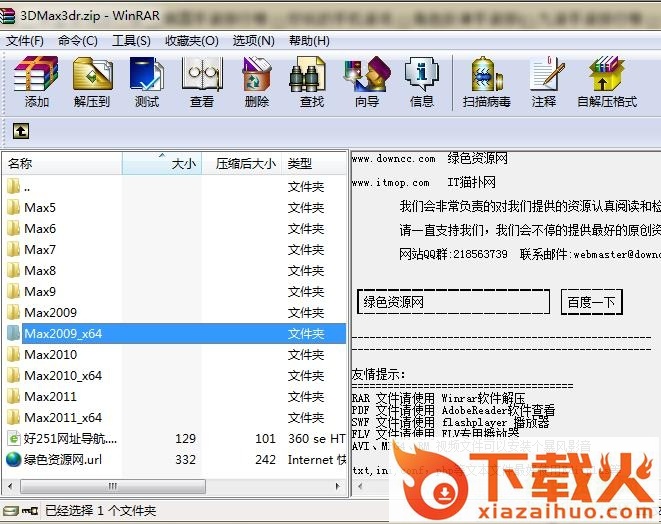Click file list horizontal scrollbar thumb
Screen dimensions: 661x524
tap(113, 486)
